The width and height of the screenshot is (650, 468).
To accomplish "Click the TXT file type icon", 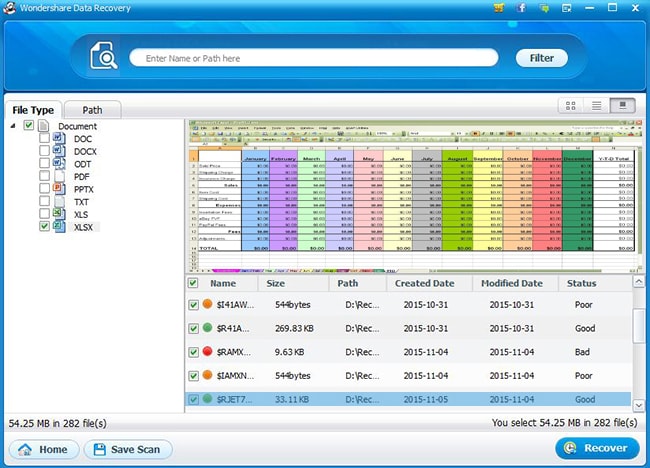I will tap(59, 201).
